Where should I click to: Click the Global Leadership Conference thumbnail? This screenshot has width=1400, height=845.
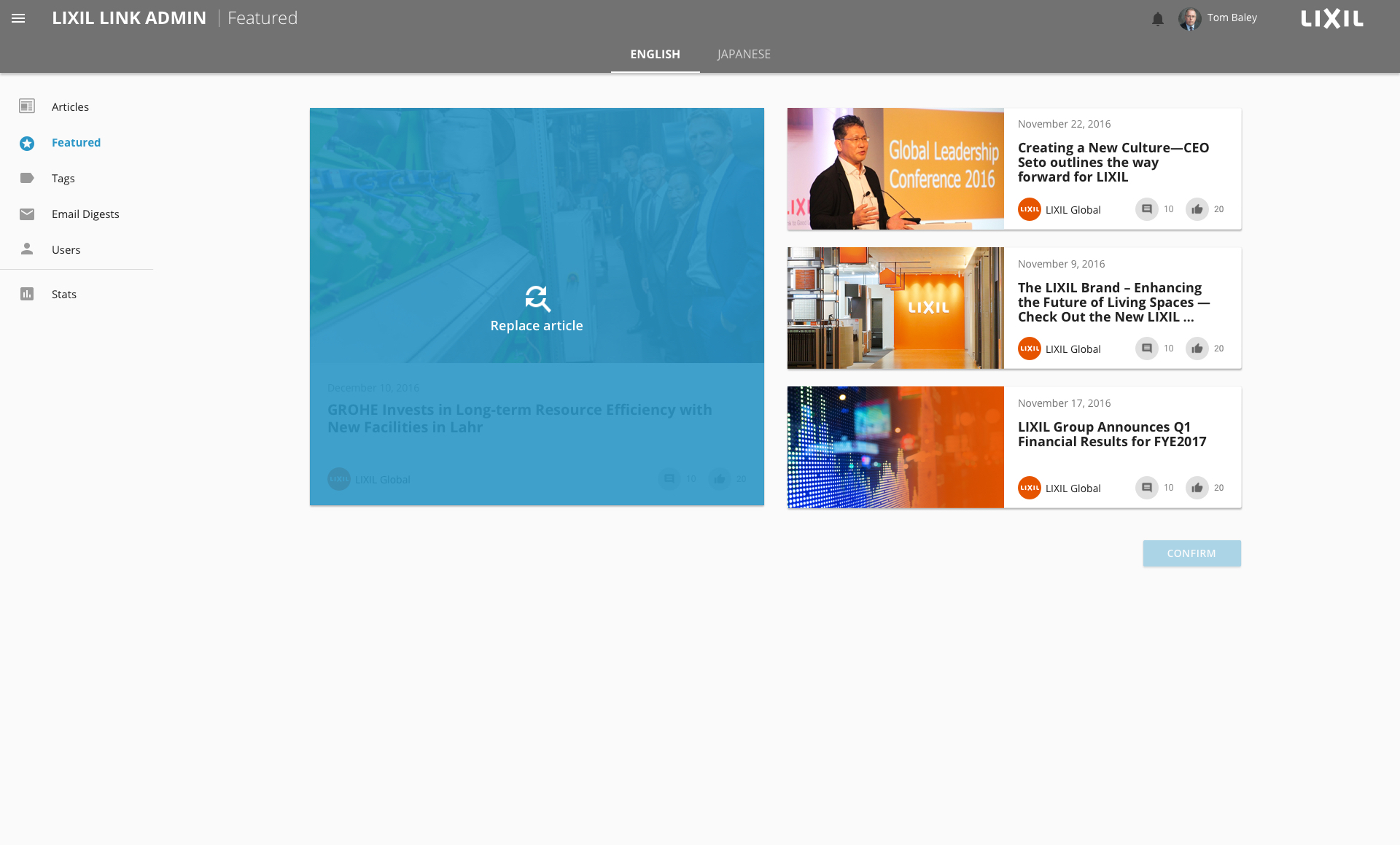[895, 168]
